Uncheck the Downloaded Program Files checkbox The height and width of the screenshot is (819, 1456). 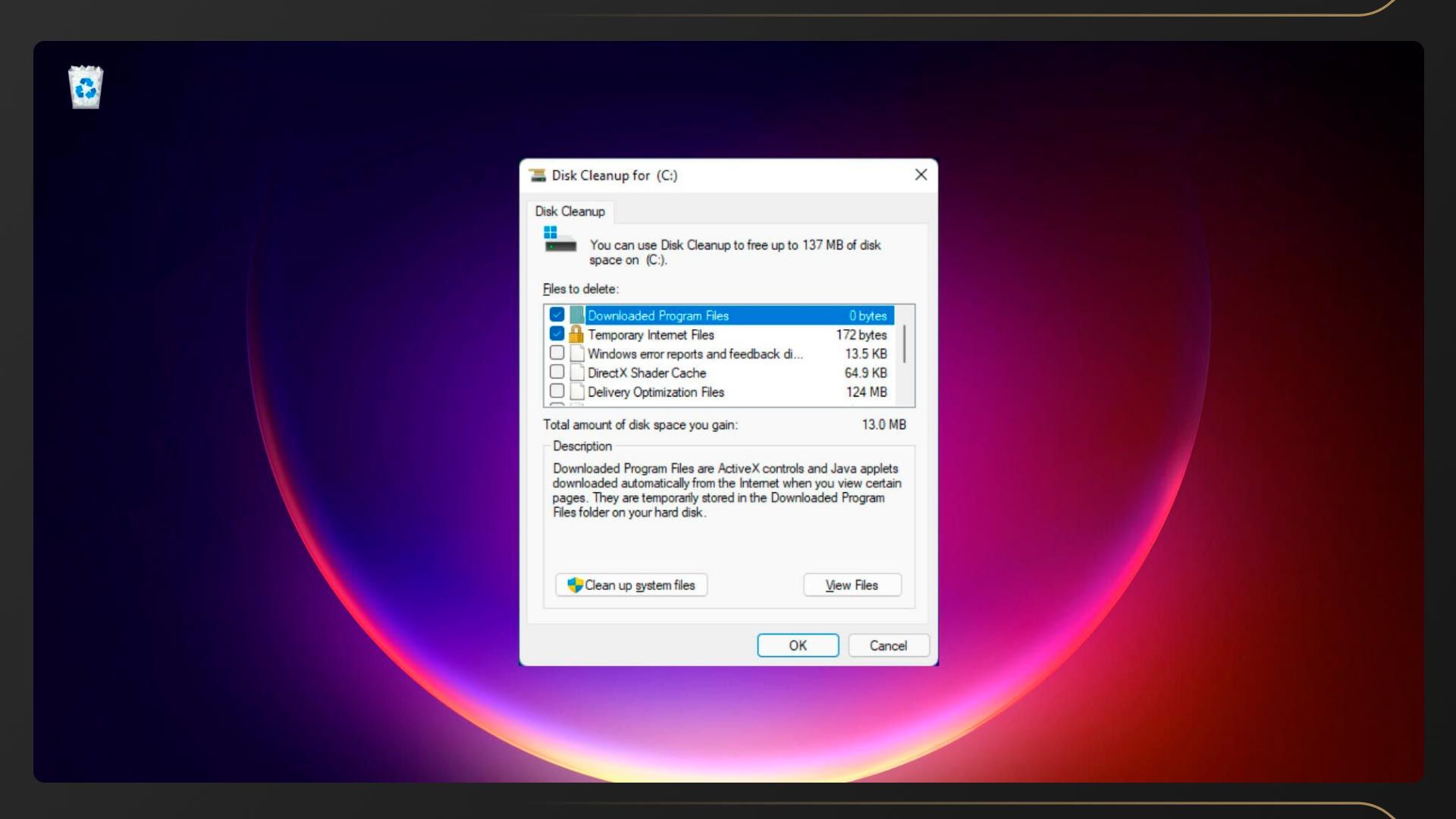pyautogui.click(x=557, y=315)
